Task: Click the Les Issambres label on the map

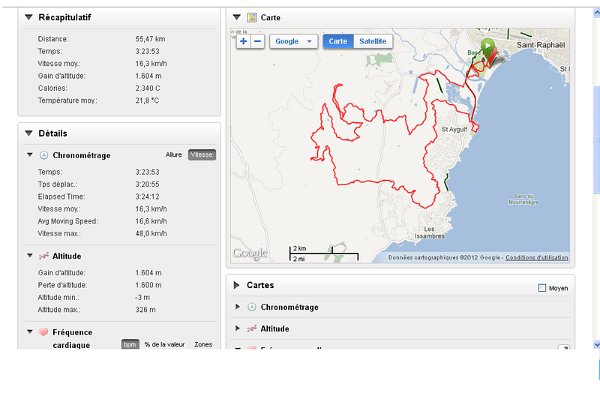Action: pyautogui.click(x=429, y=233)
